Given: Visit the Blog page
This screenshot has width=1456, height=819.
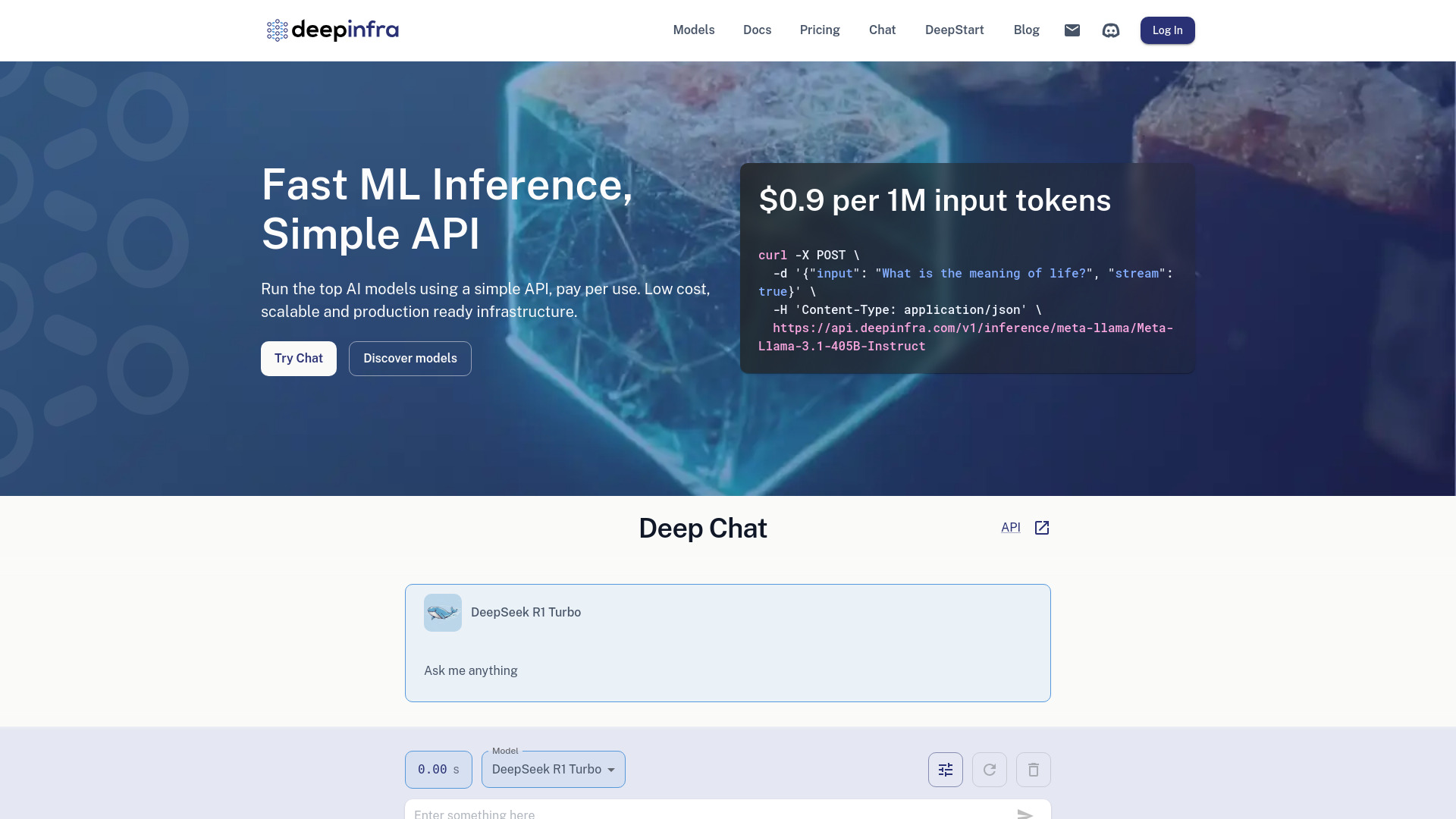Looking at the screenshot, I should pyautogui.click(x=1026, y=30).
